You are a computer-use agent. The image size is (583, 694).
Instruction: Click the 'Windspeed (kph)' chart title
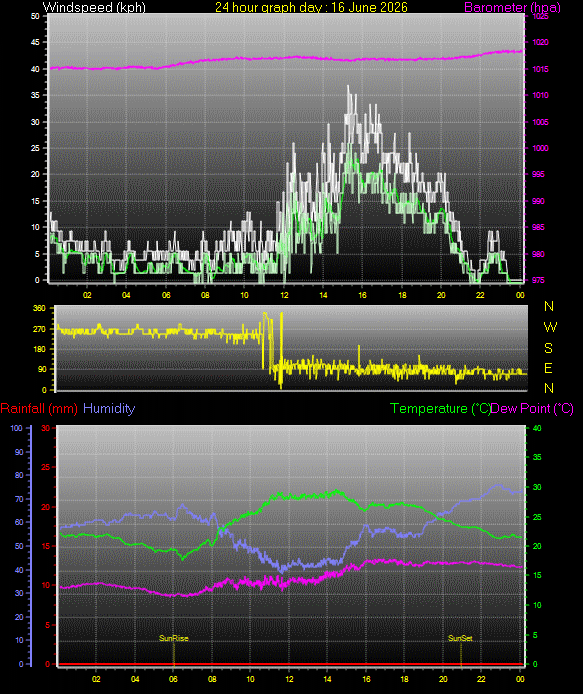(94, 7)
